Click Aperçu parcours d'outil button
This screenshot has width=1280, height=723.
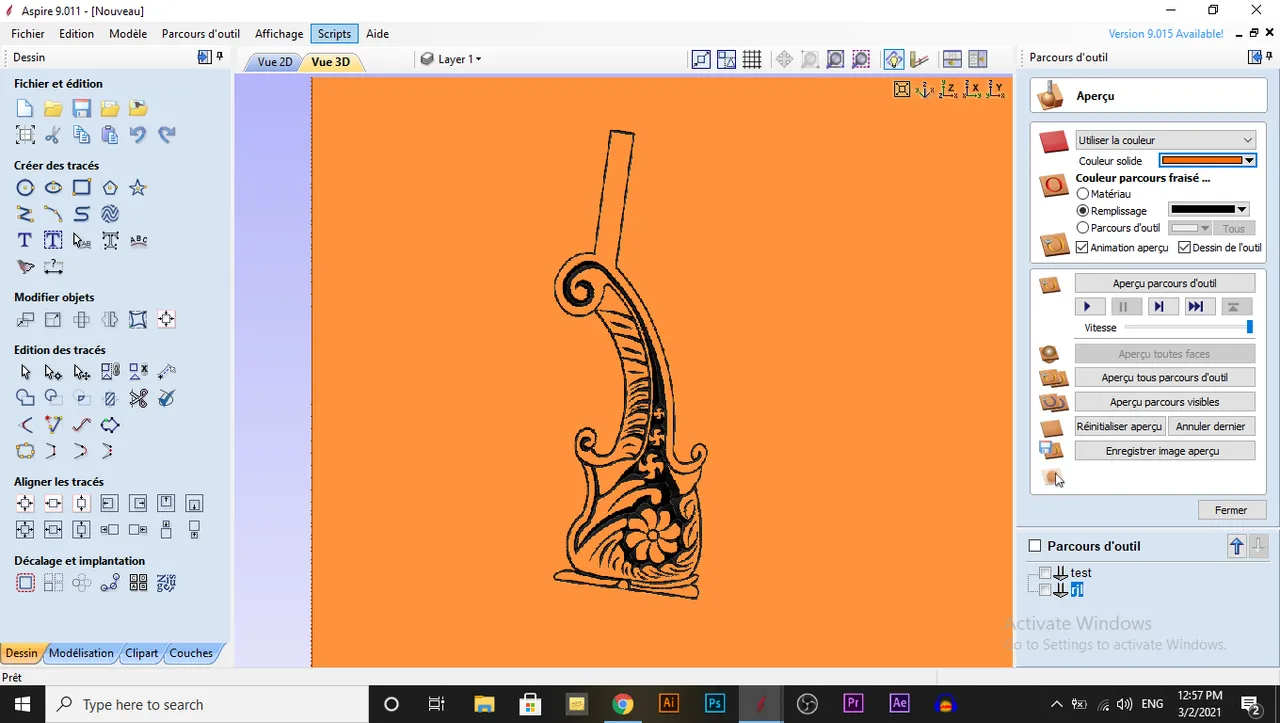(1165, 283)
